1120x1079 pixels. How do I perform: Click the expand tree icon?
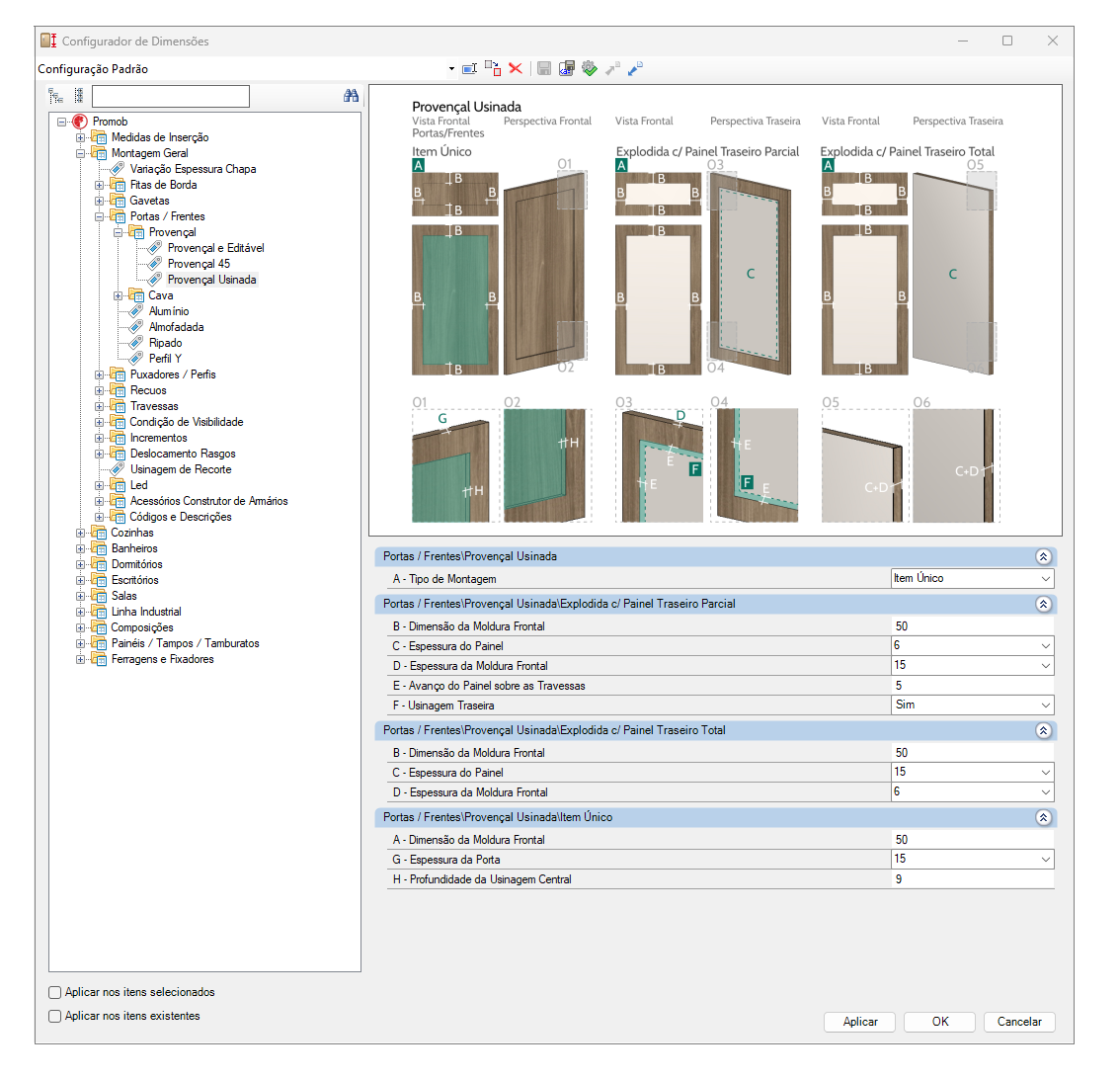point(55,96)
